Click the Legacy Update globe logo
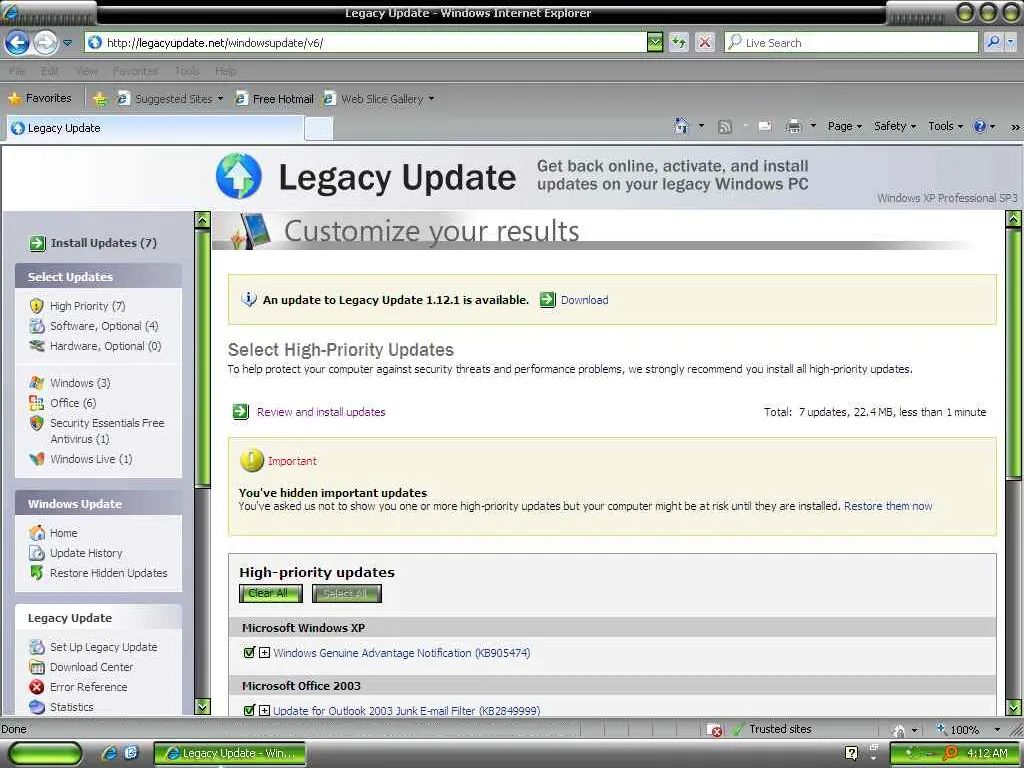This screenshot has height=768, width=1024. tap(239, 176)
